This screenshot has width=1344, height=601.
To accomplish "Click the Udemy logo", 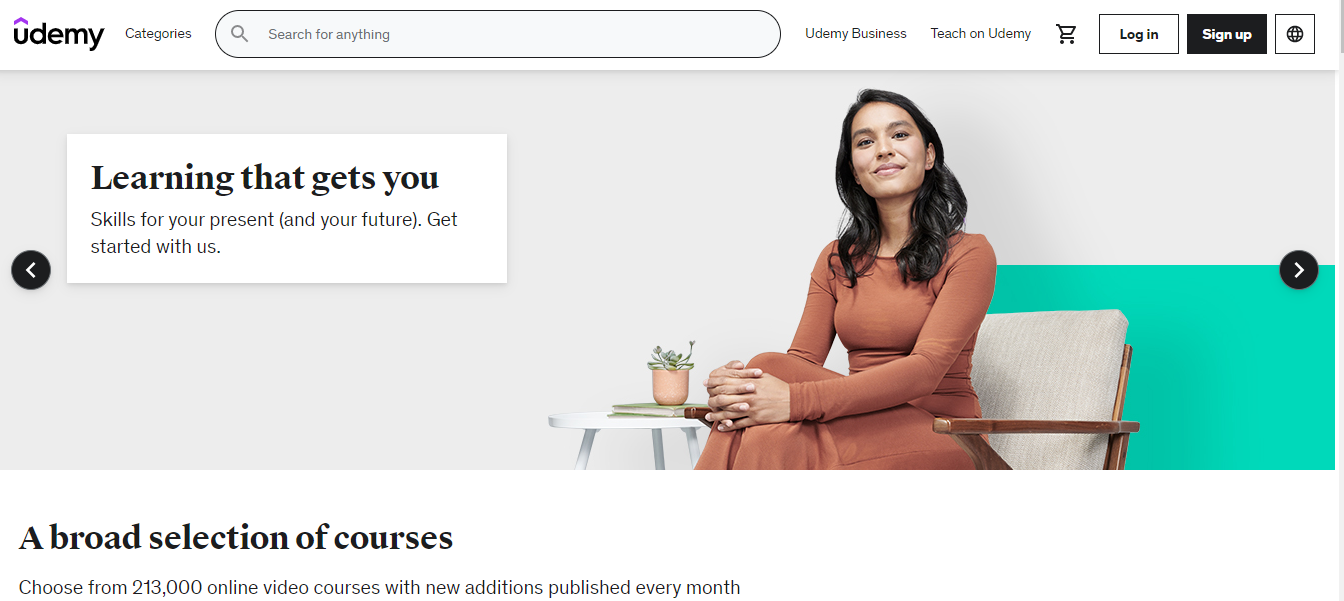I will point(59,34).
